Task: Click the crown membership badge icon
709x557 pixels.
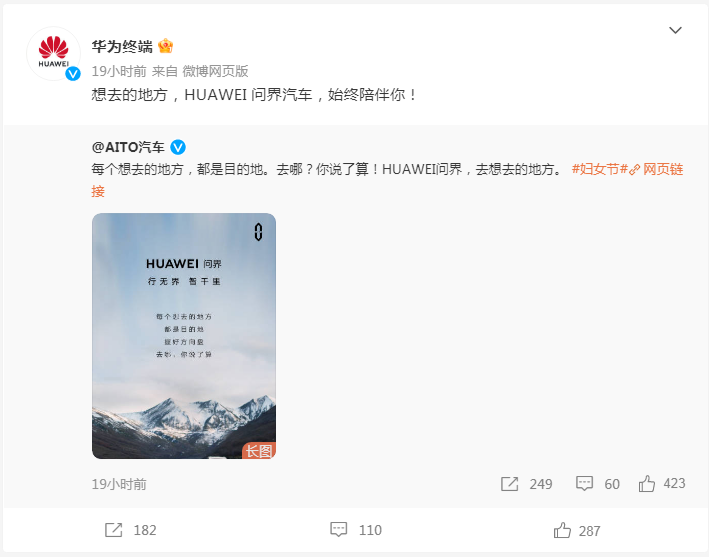Action: coord(165,46)
